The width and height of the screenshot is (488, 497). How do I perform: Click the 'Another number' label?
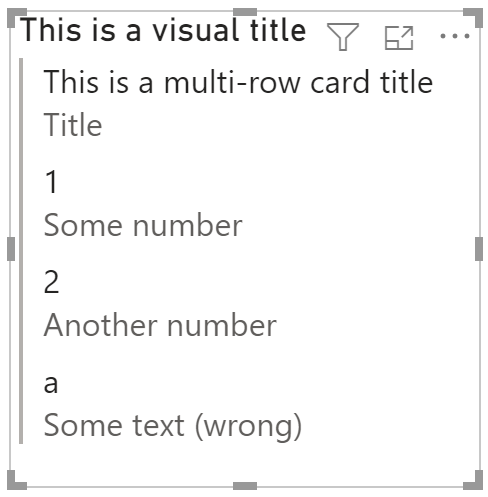click(160, 325)
